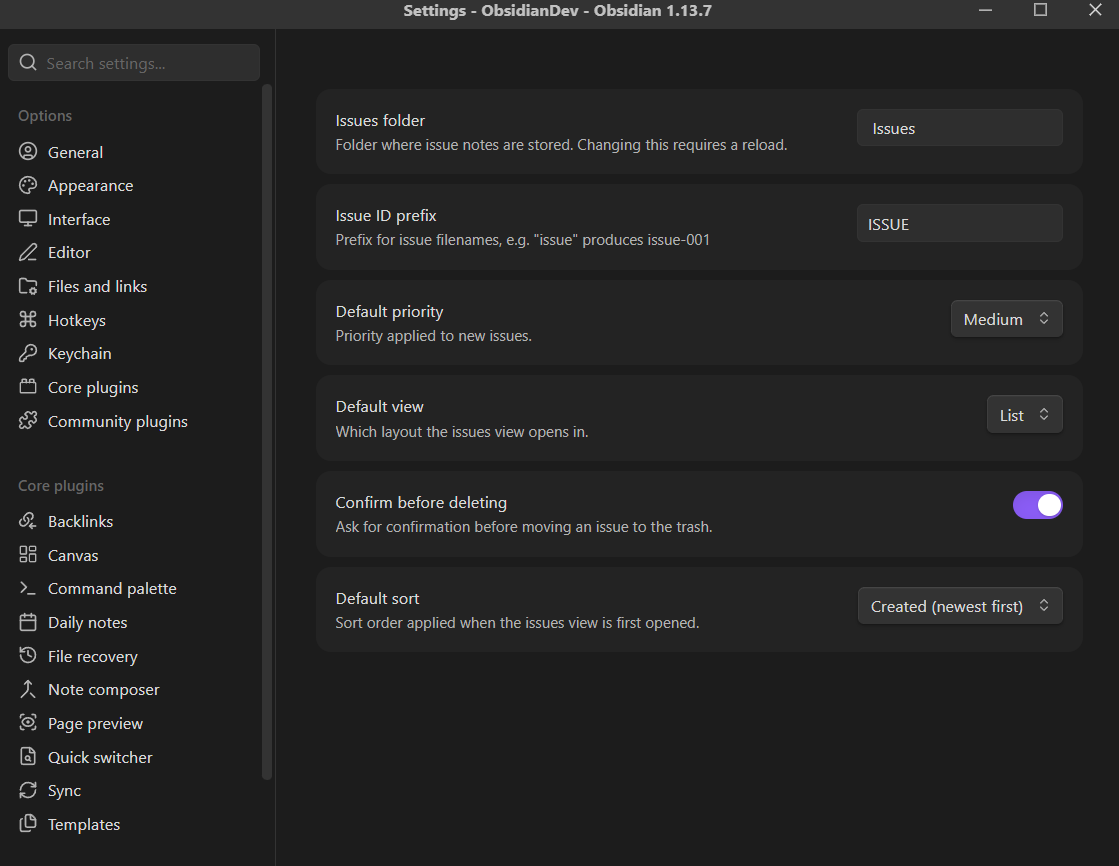Click the sidebar vertical scrollbar
Viewport: 1119px width, 866px height.
click(267, 432)
